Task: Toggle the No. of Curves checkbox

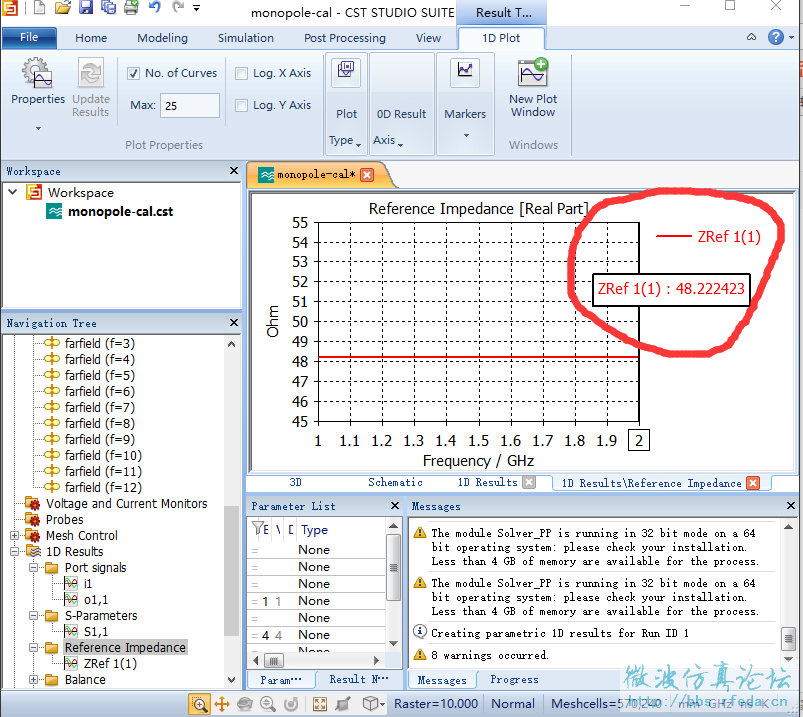Action: [133, 73]
